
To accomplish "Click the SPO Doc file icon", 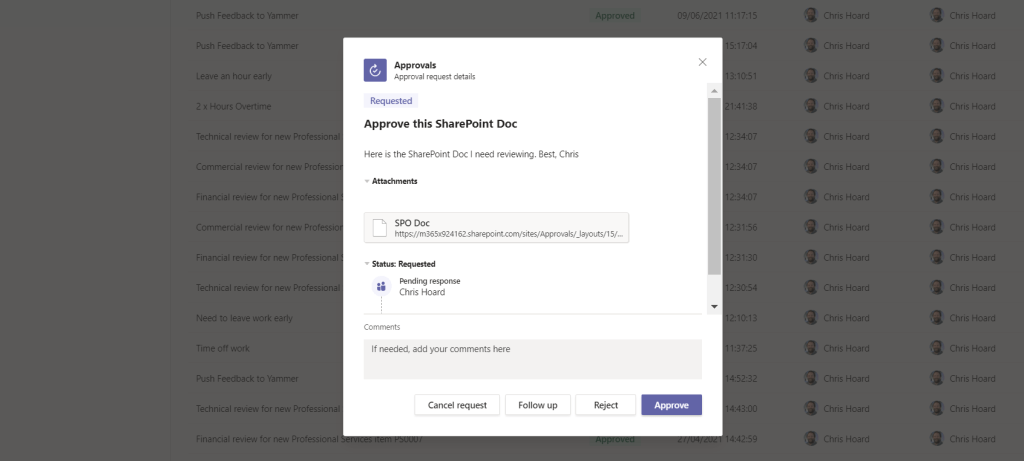I will (380, 228).
